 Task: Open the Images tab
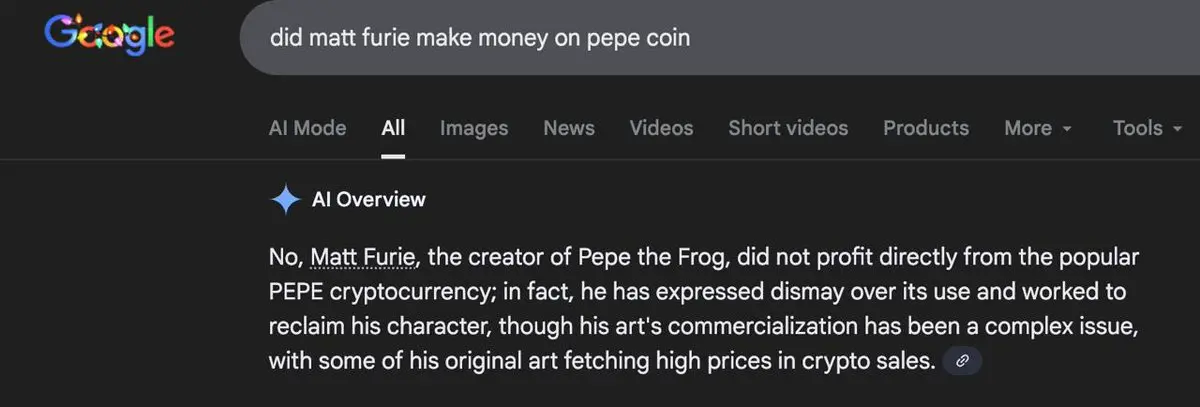pyautogui.click(x=474, y=128)
